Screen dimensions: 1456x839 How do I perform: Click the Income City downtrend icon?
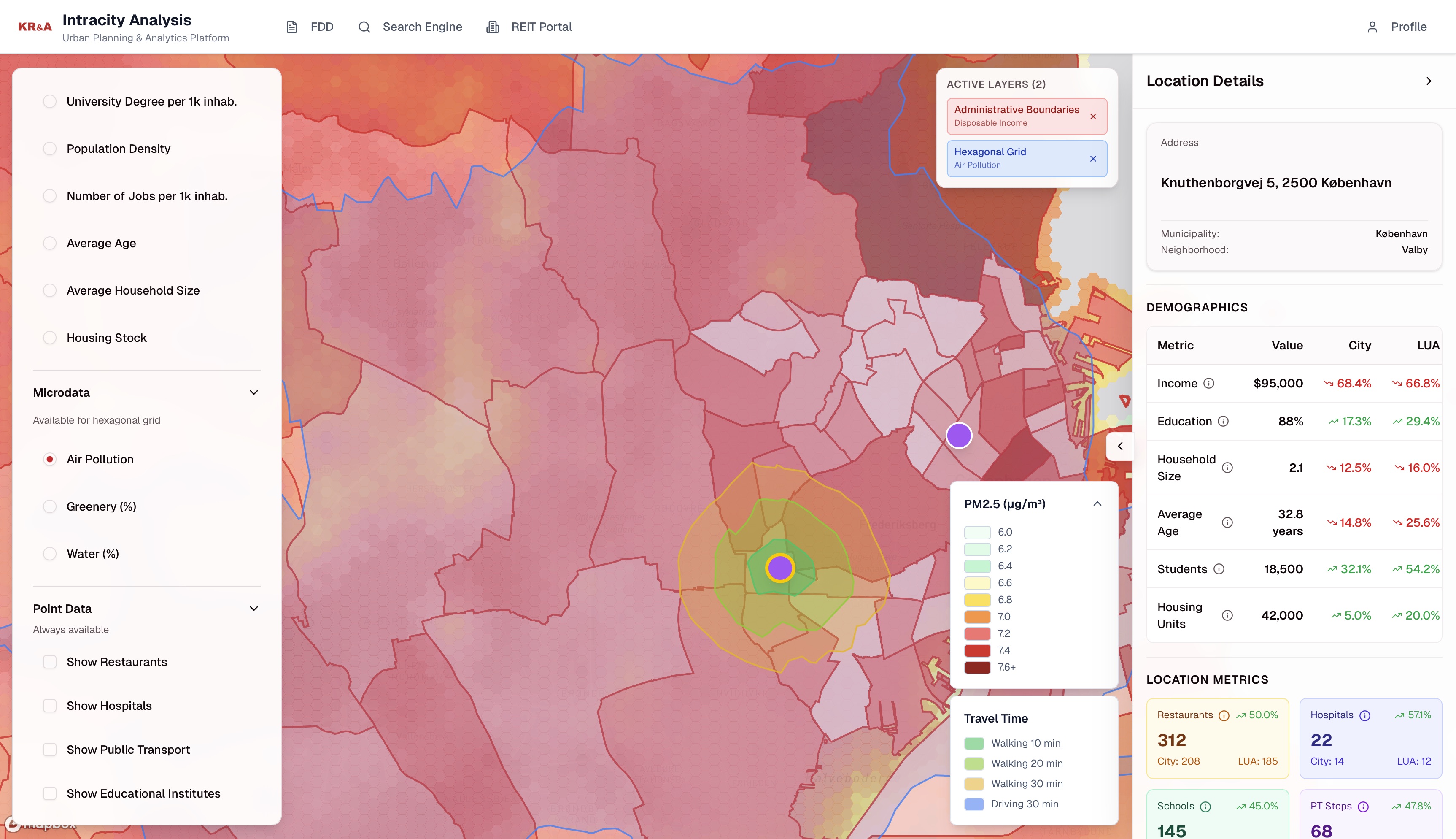pos(1329,383)
